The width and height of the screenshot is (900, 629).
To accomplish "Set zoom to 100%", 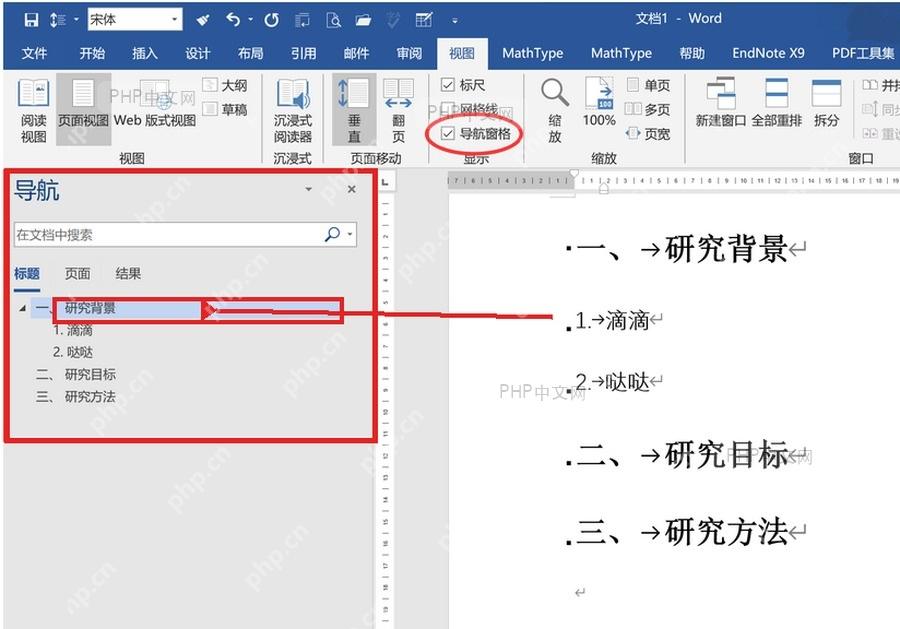I will point(599,103).
